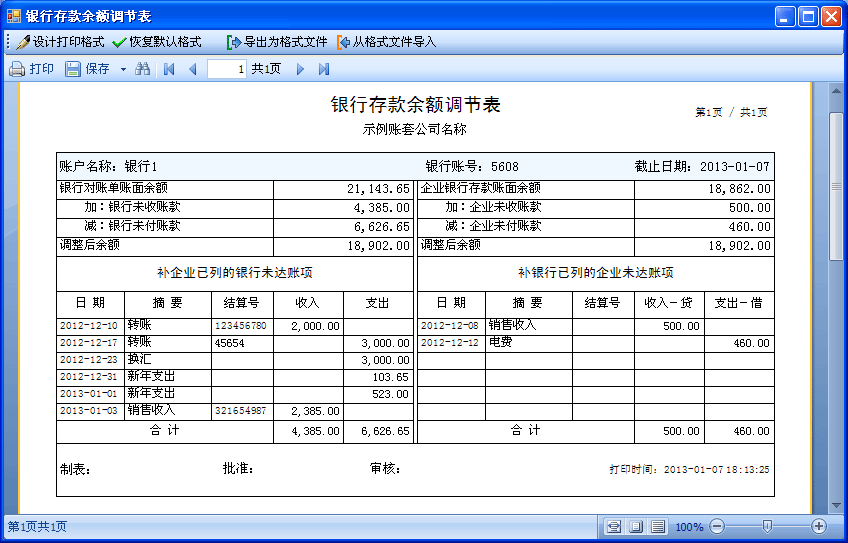
Task: Click date cell 2012-12-08
Action: 450,326
